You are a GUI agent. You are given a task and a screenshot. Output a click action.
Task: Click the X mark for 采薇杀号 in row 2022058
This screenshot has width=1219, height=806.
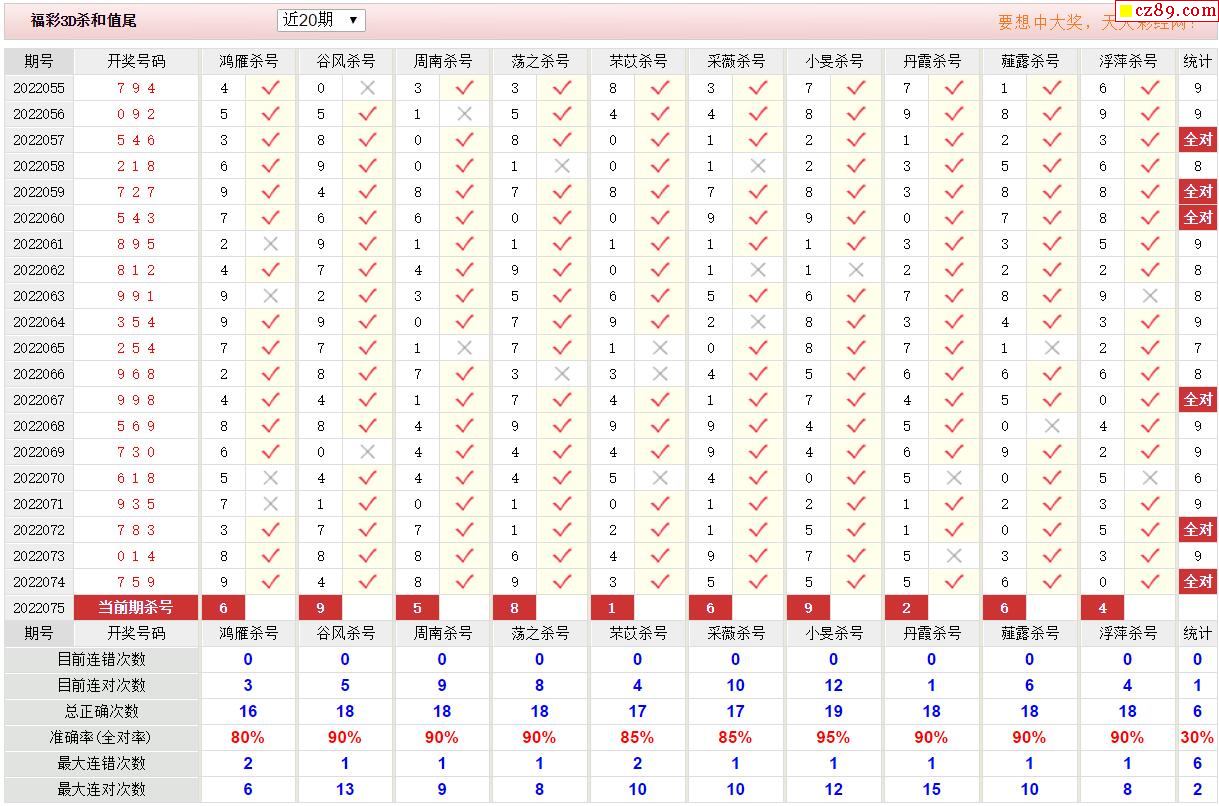click(x=758, y=166)
